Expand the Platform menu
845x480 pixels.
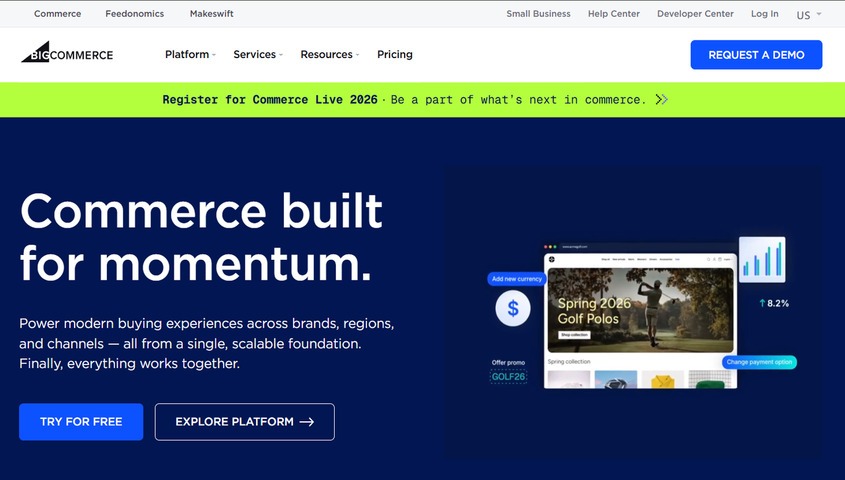pos(190,54)
